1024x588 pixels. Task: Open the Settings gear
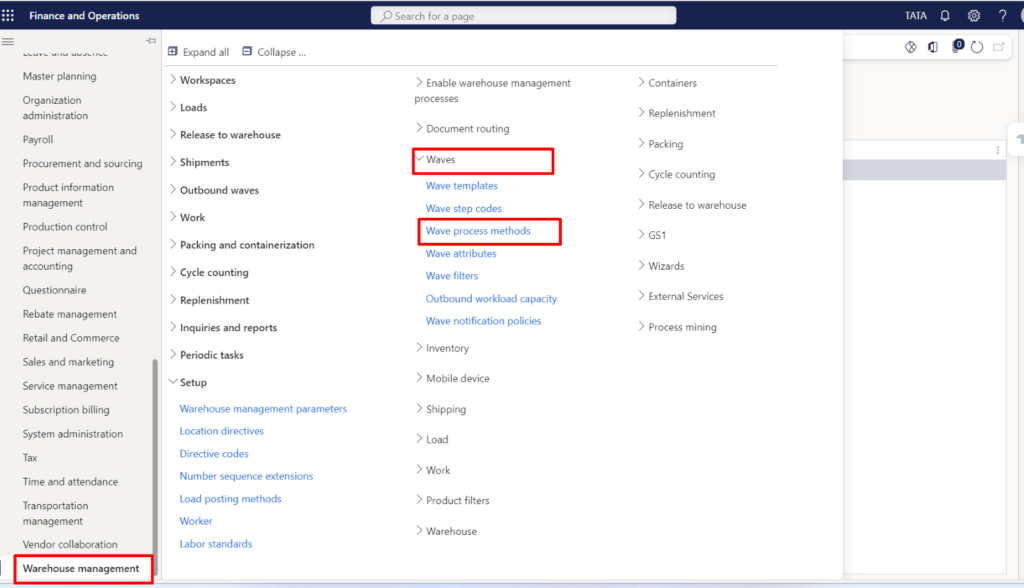[974, 16]
